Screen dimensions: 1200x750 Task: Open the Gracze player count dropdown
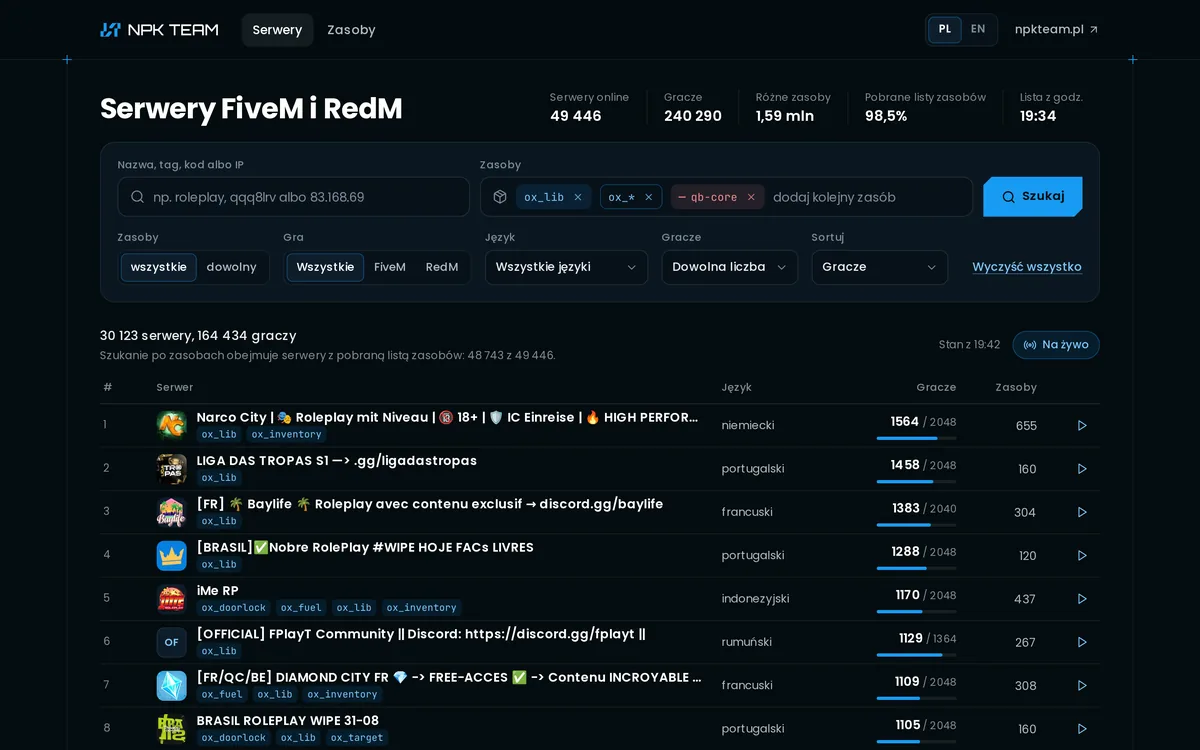pos(730,267)
